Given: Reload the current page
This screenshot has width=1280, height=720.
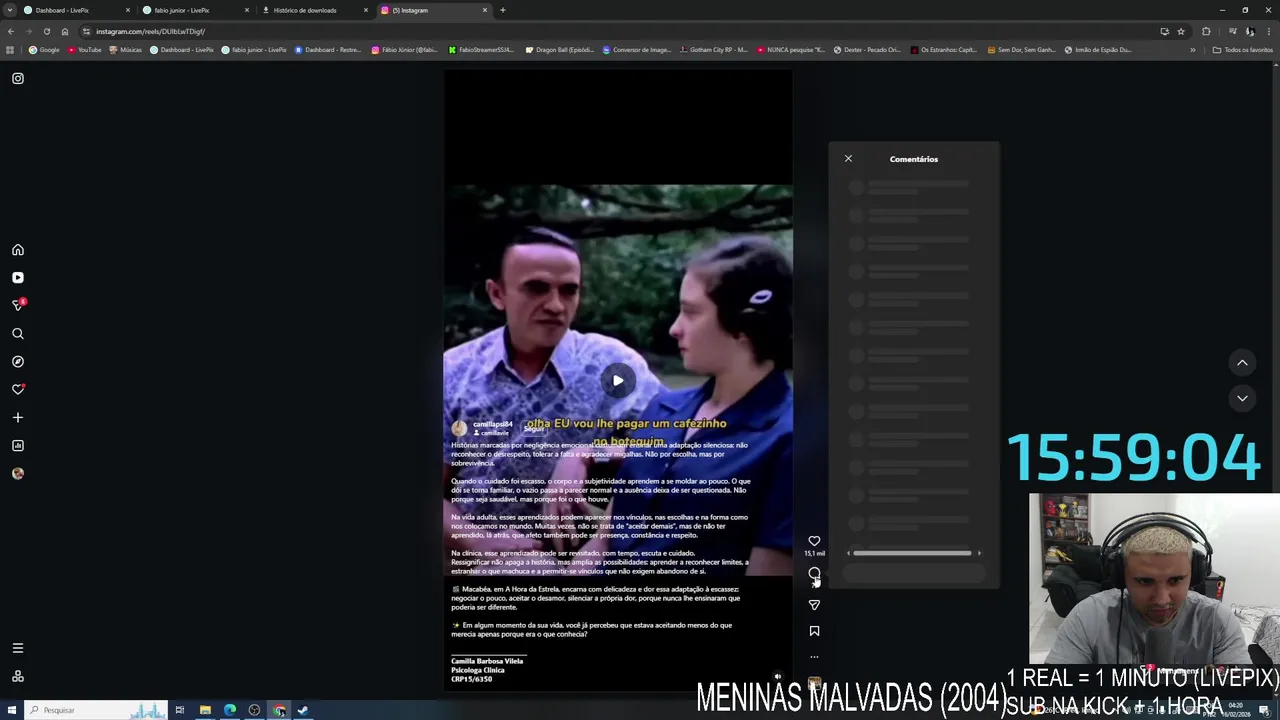Looking at the screenshot, I should pos(46,31).
